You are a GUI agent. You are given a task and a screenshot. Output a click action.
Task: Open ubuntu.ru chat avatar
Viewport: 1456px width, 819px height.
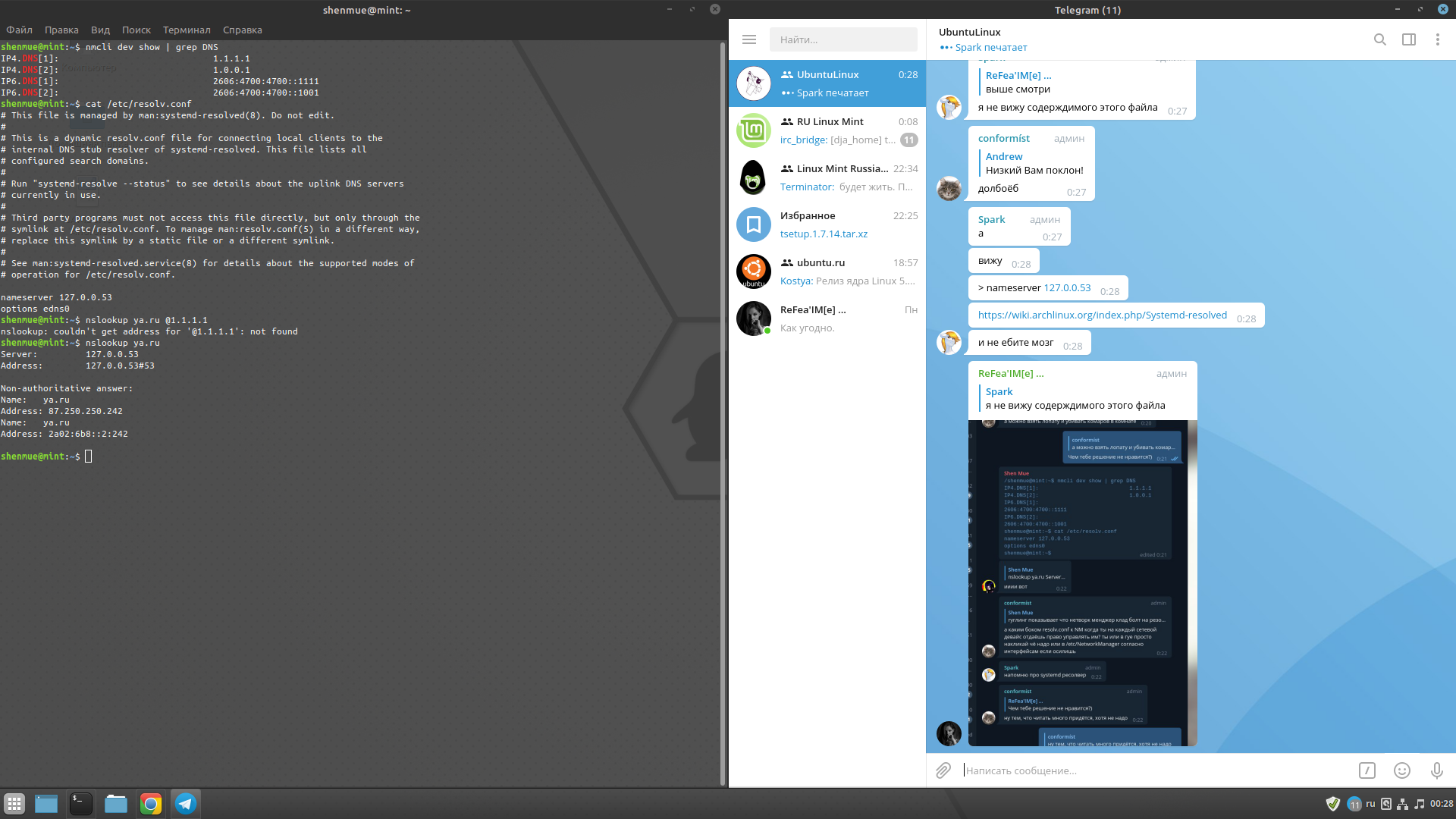(x=754, y=271)
